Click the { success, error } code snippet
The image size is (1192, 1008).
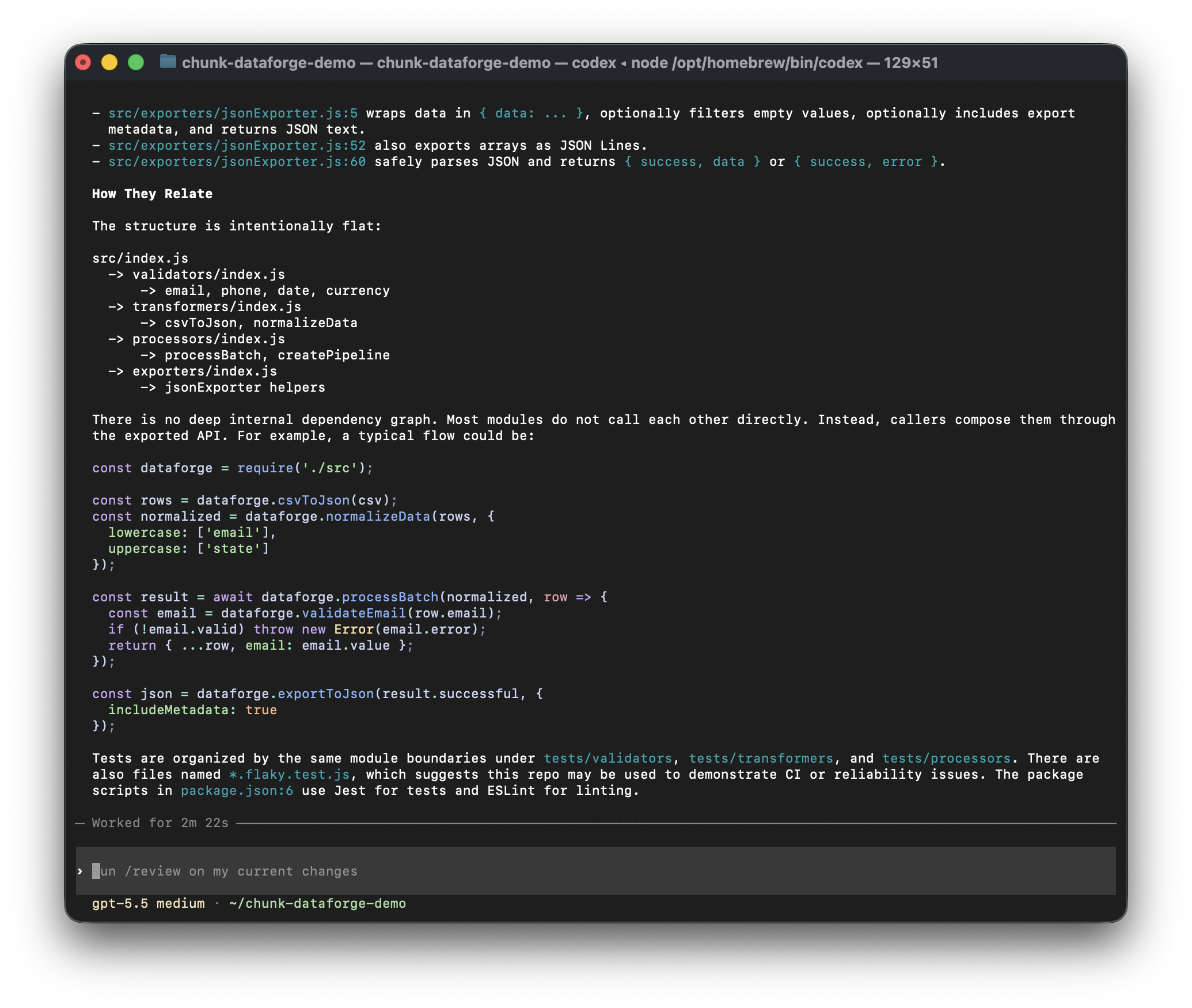[866, 161]
